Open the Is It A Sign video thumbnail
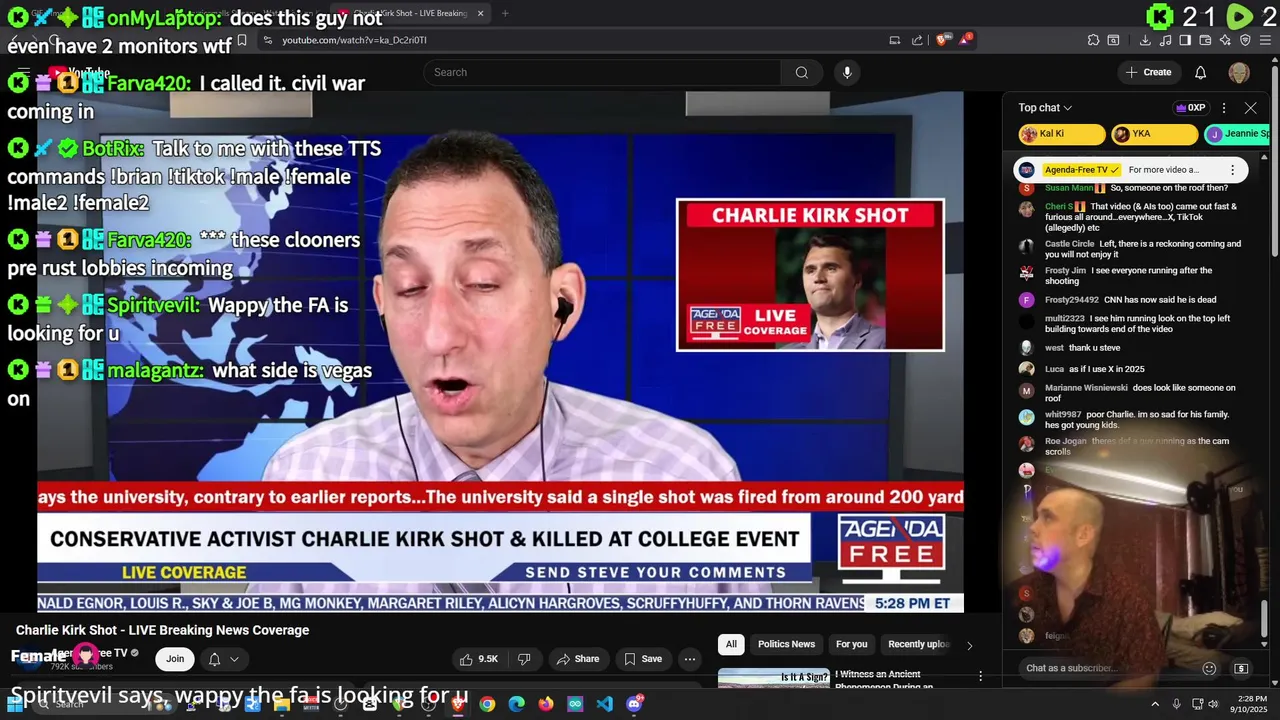Screen dimensions: 1280x720 coord(774,678)
